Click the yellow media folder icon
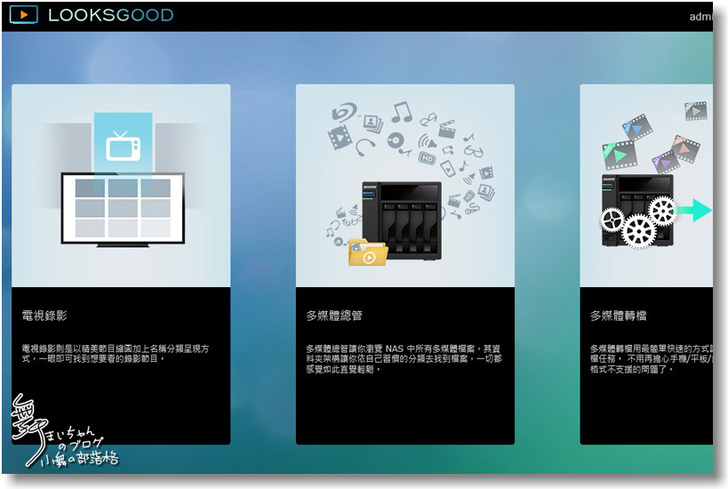Viewport: 728px width, 489px height. [368, 253]
